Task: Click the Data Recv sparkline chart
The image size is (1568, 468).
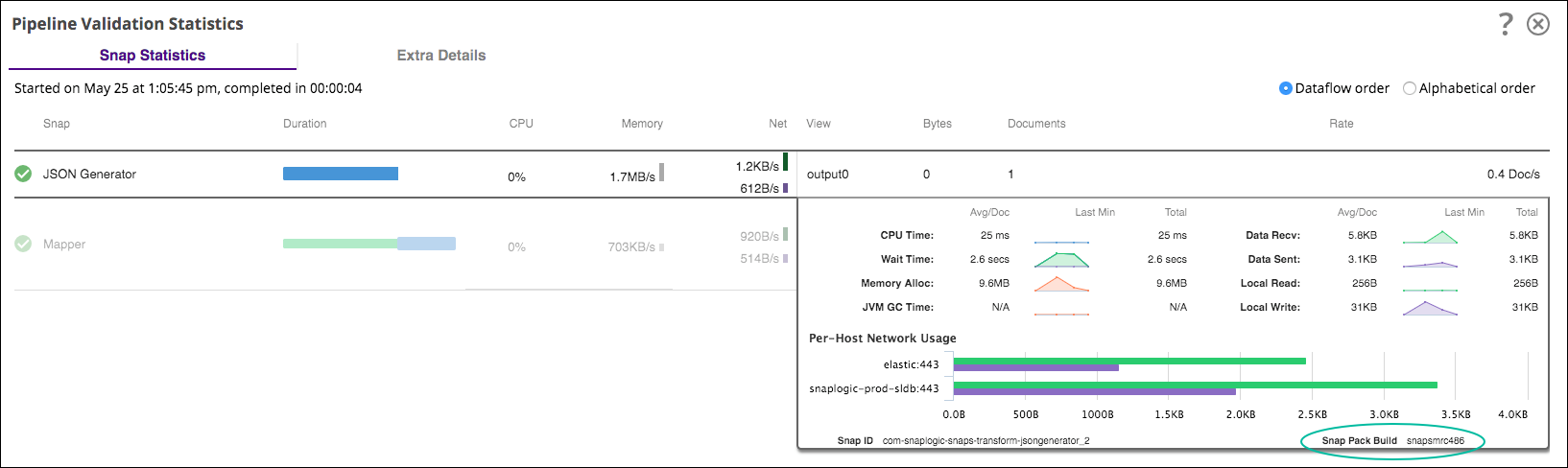Action: pos(1430,236)
